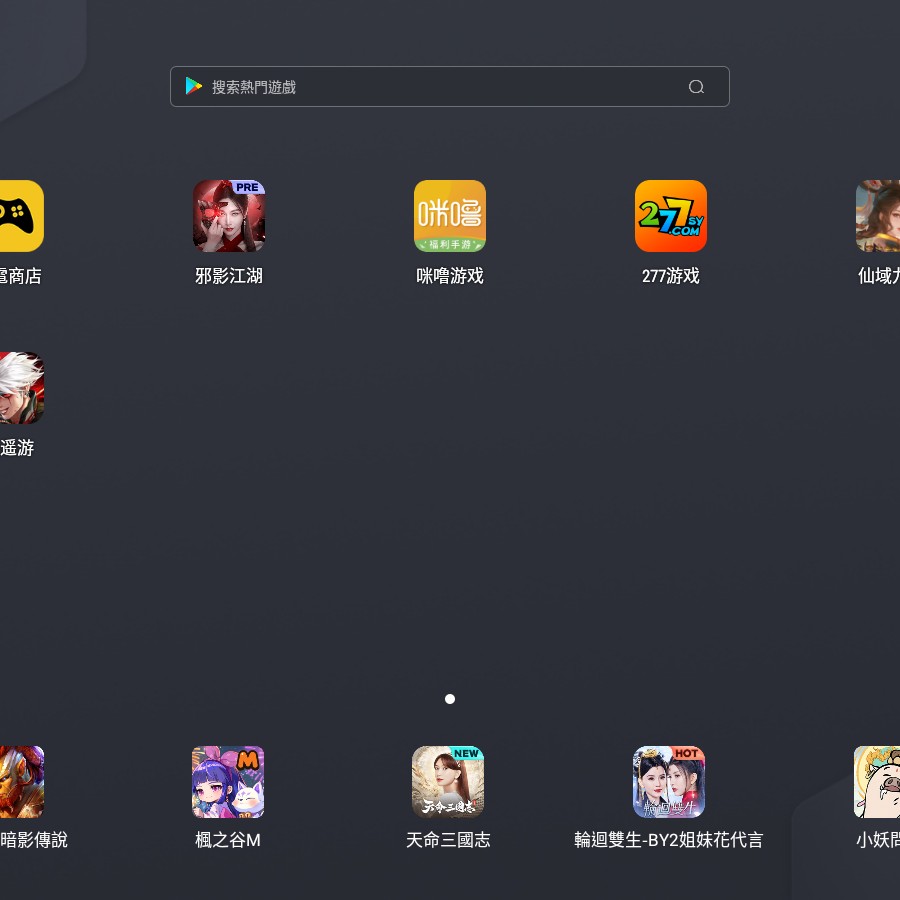Open the 輪迴雙生 game icon
The image size is (900, 900).
669,782
